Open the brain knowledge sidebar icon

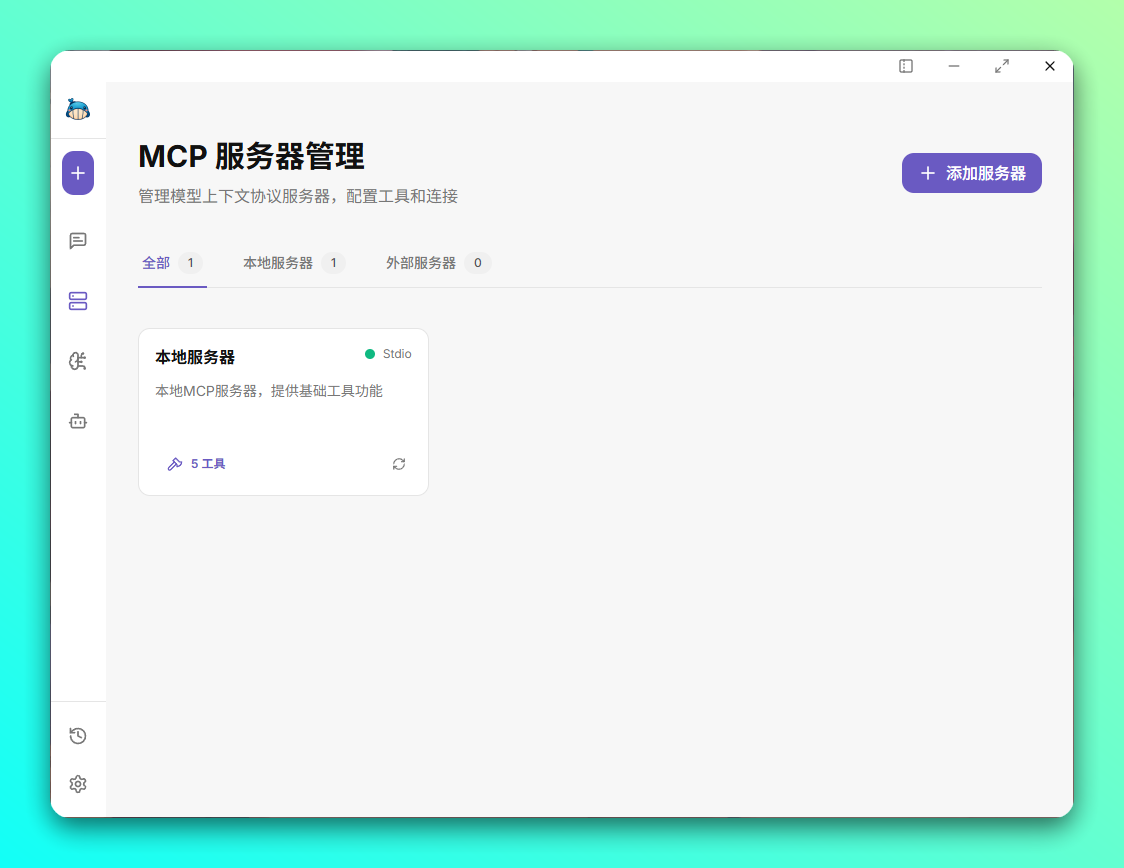(78, 361)
